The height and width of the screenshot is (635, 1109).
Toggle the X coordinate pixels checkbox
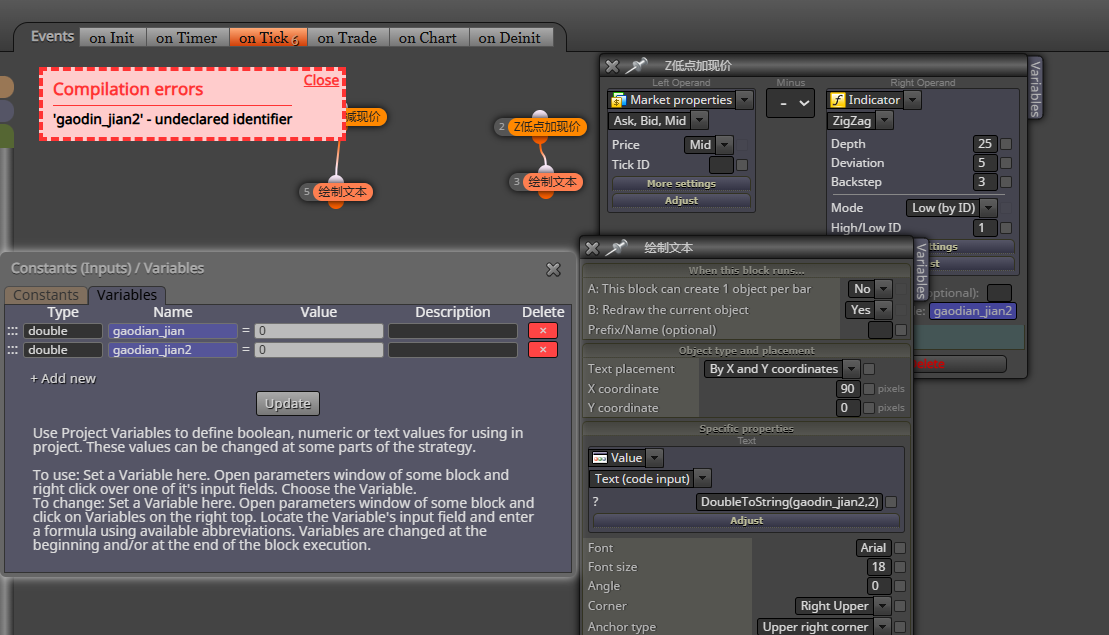869,388
